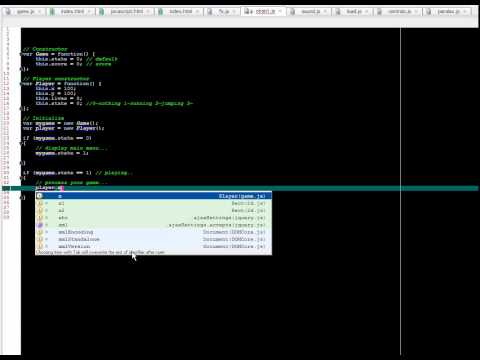Click the var player = new Player line

[63, 128]
